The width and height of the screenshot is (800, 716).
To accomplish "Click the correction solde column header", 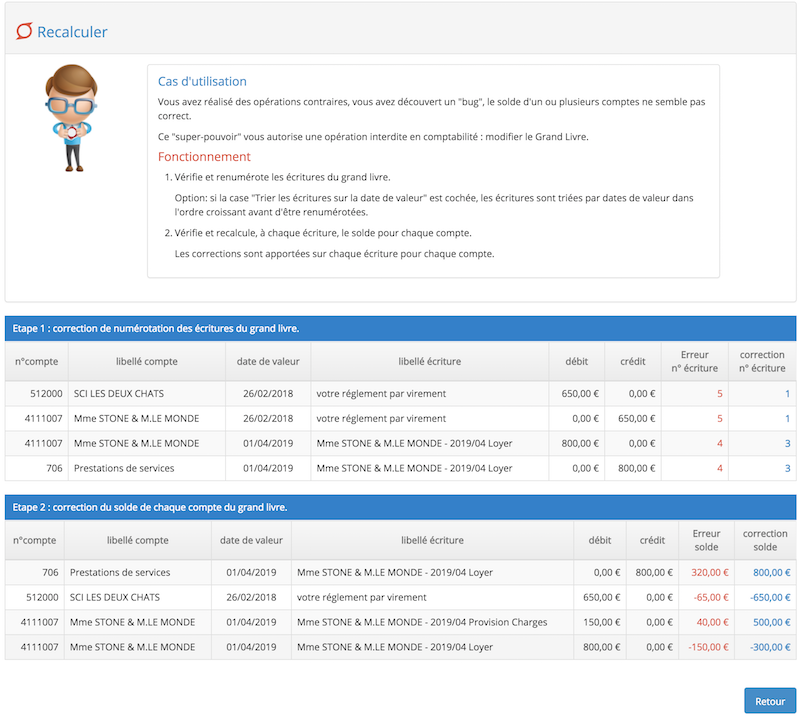I will [x=765, y=540].
